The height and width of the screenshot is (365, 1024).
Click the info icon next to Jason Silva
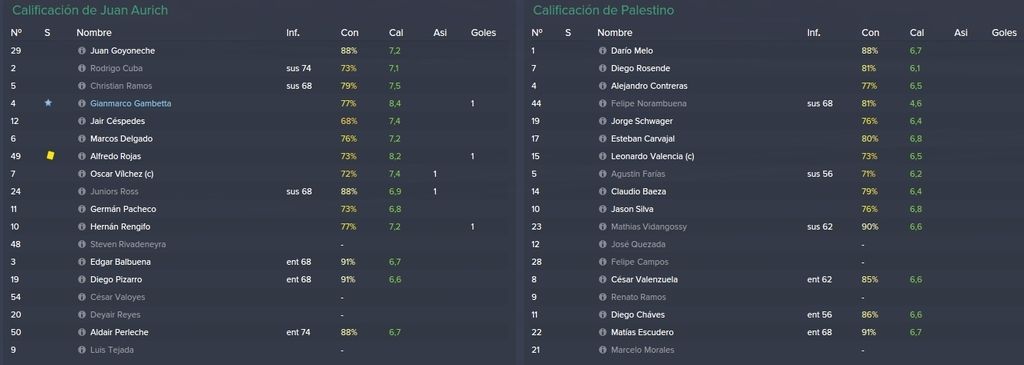point(602,209)
